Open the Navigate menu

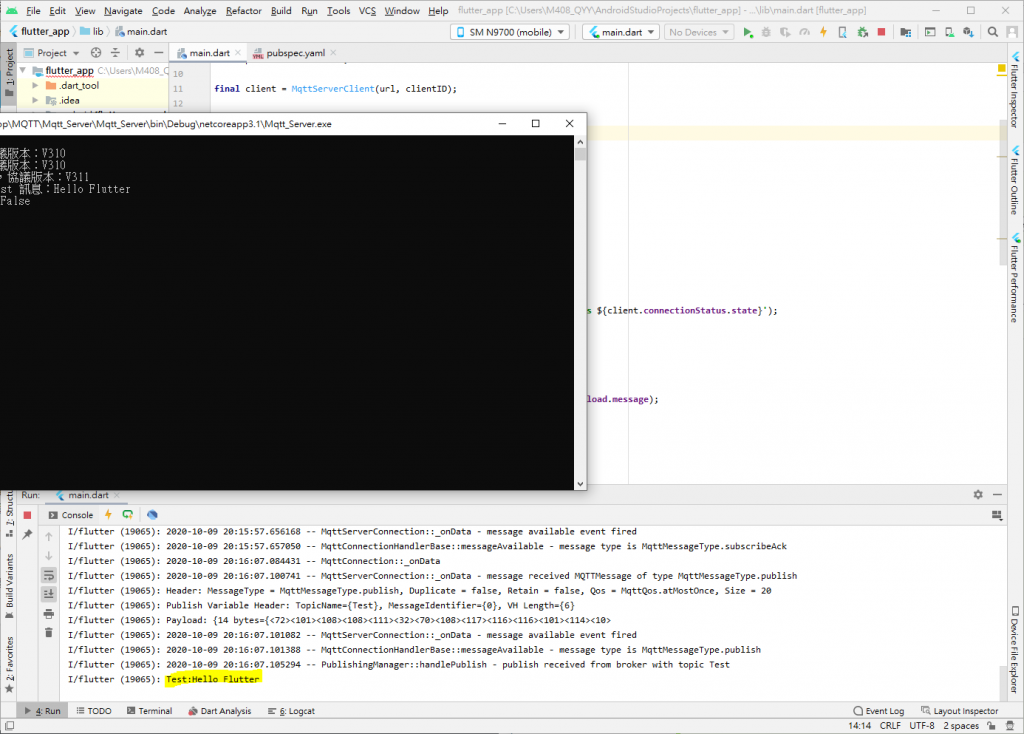pos(123,10)
